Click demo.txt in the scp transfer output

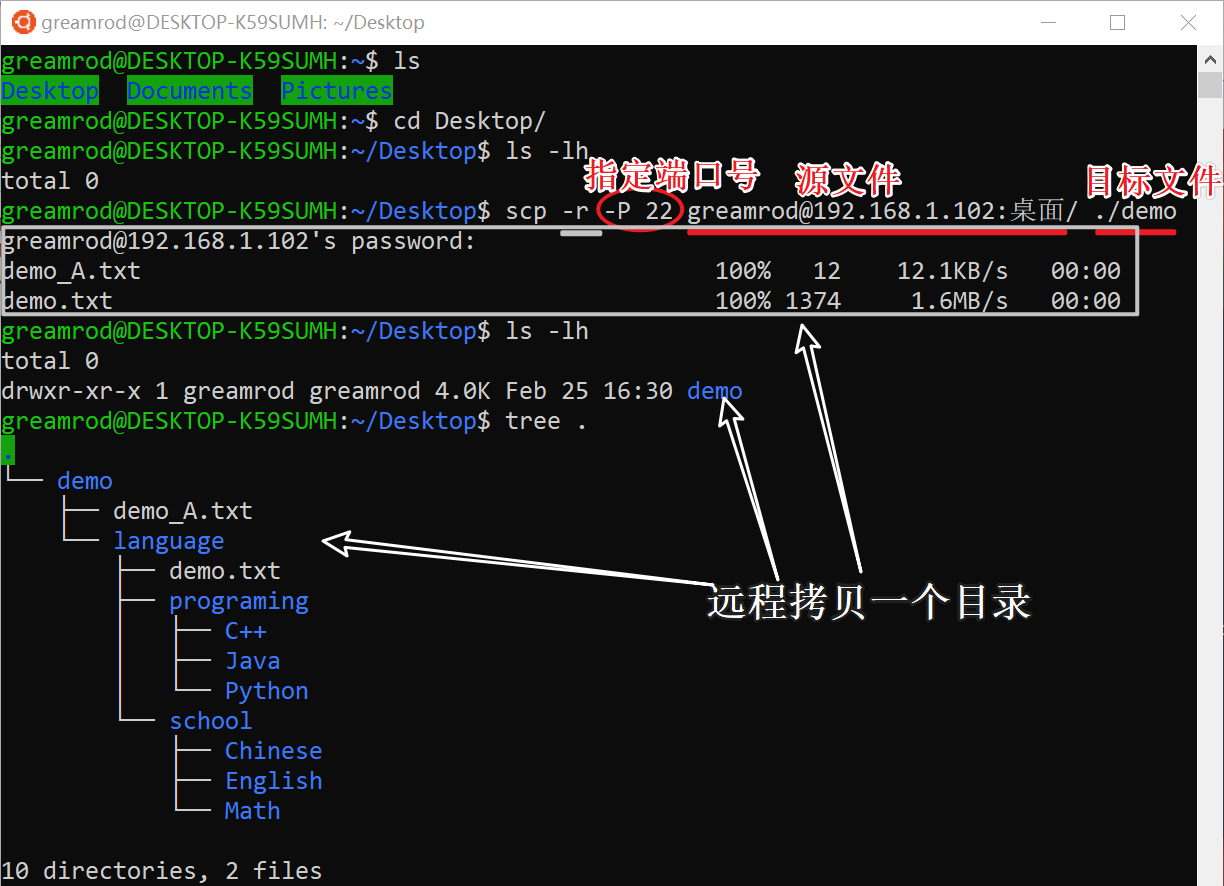[57, 301]
